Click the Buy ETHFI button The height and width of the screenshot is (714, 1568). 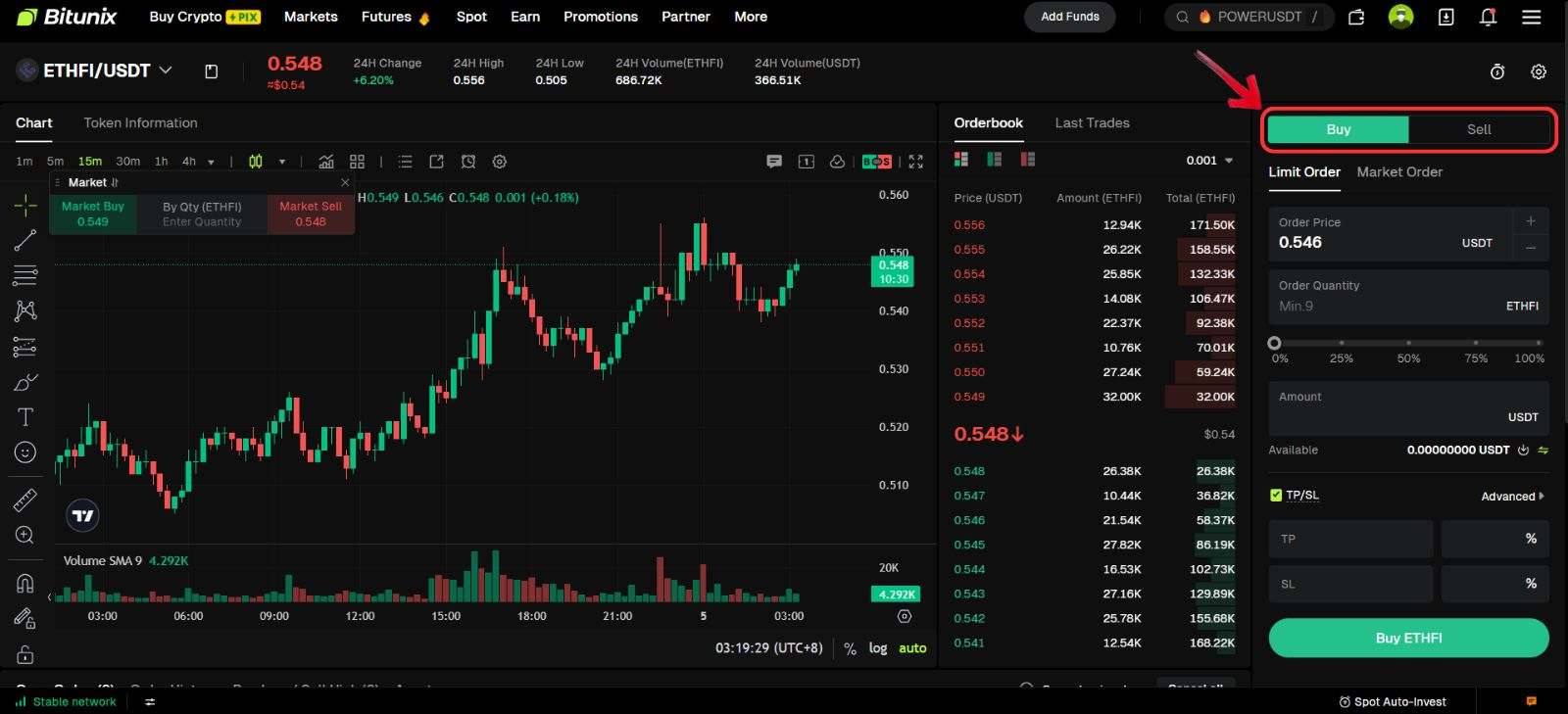click(1408, 638)
